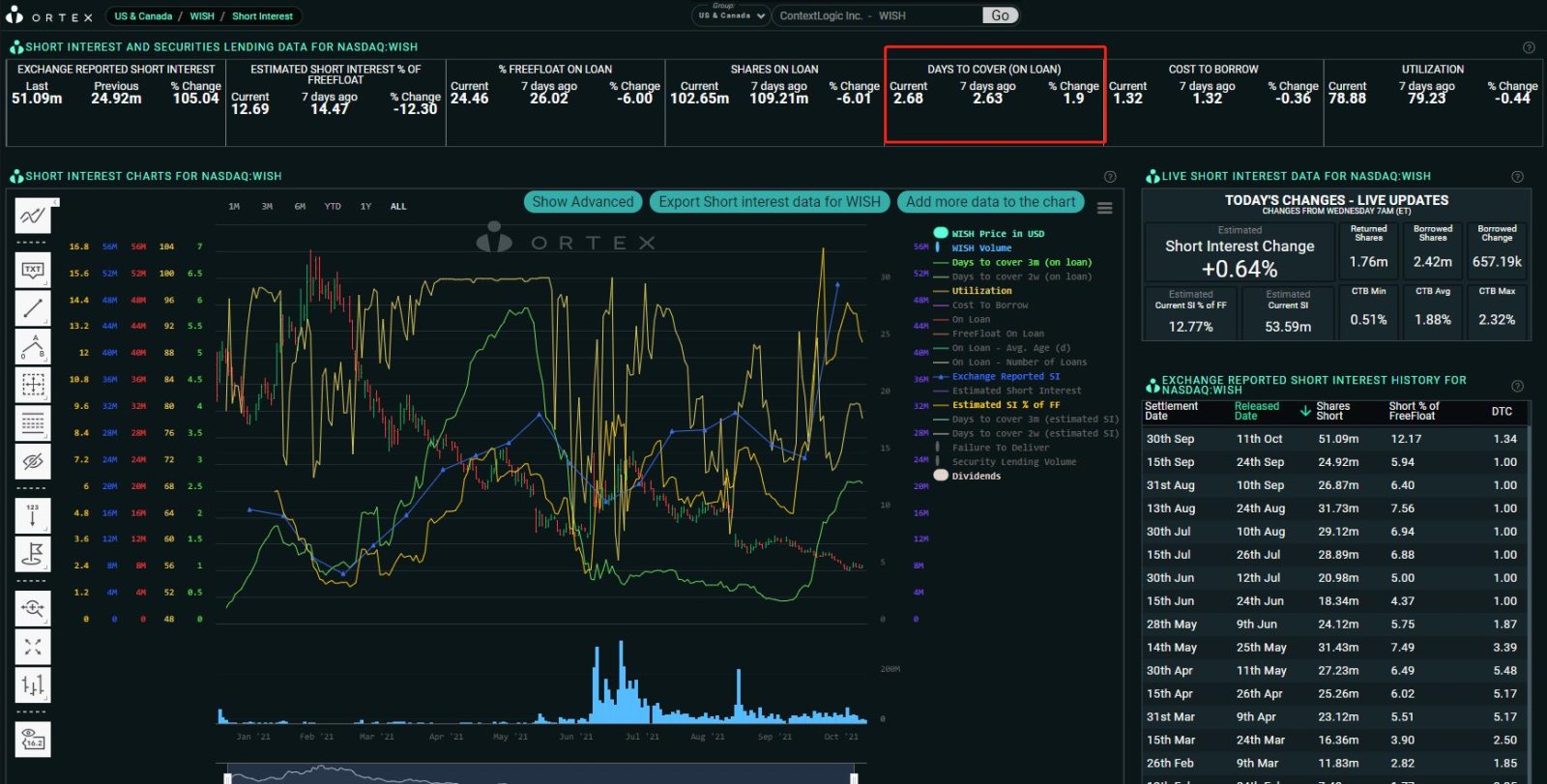
Task: Click left handle of chart range navigator
Action: 228,777
